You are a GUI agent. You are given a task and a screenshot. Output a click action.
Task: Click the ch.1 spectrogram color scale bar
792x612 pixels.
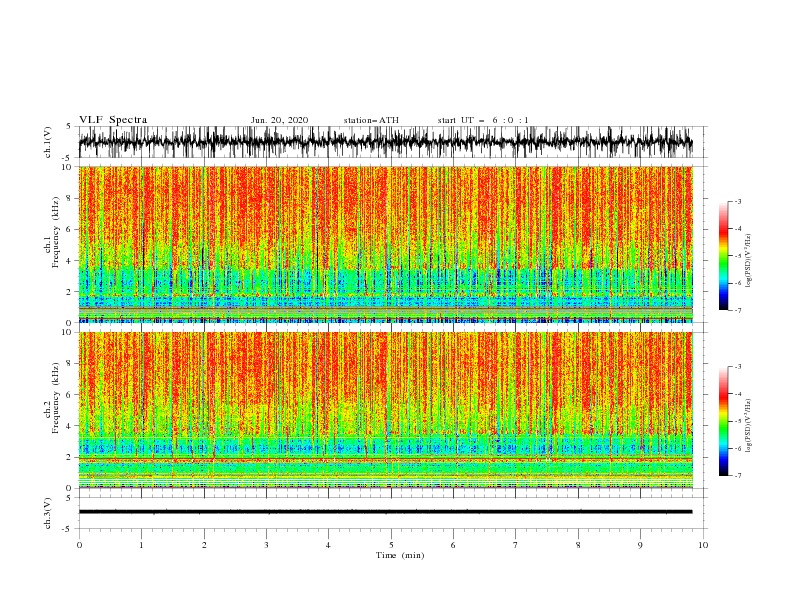pos(723,256)
